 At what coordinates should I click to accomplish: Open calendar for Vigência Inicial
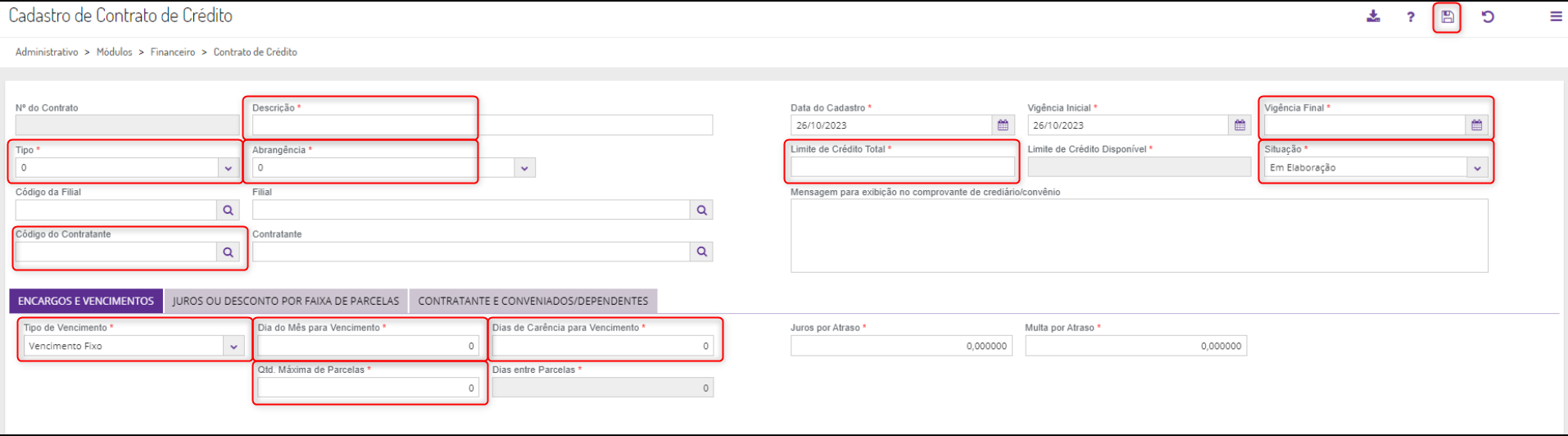click(x=1239, y=125)
